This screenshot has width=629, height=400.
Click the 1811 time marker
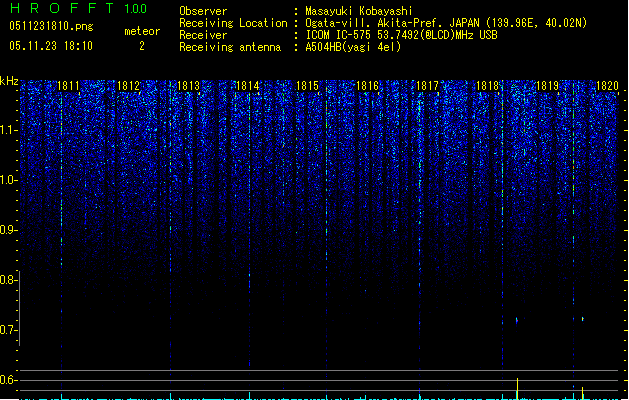click(x=68, y=86)
